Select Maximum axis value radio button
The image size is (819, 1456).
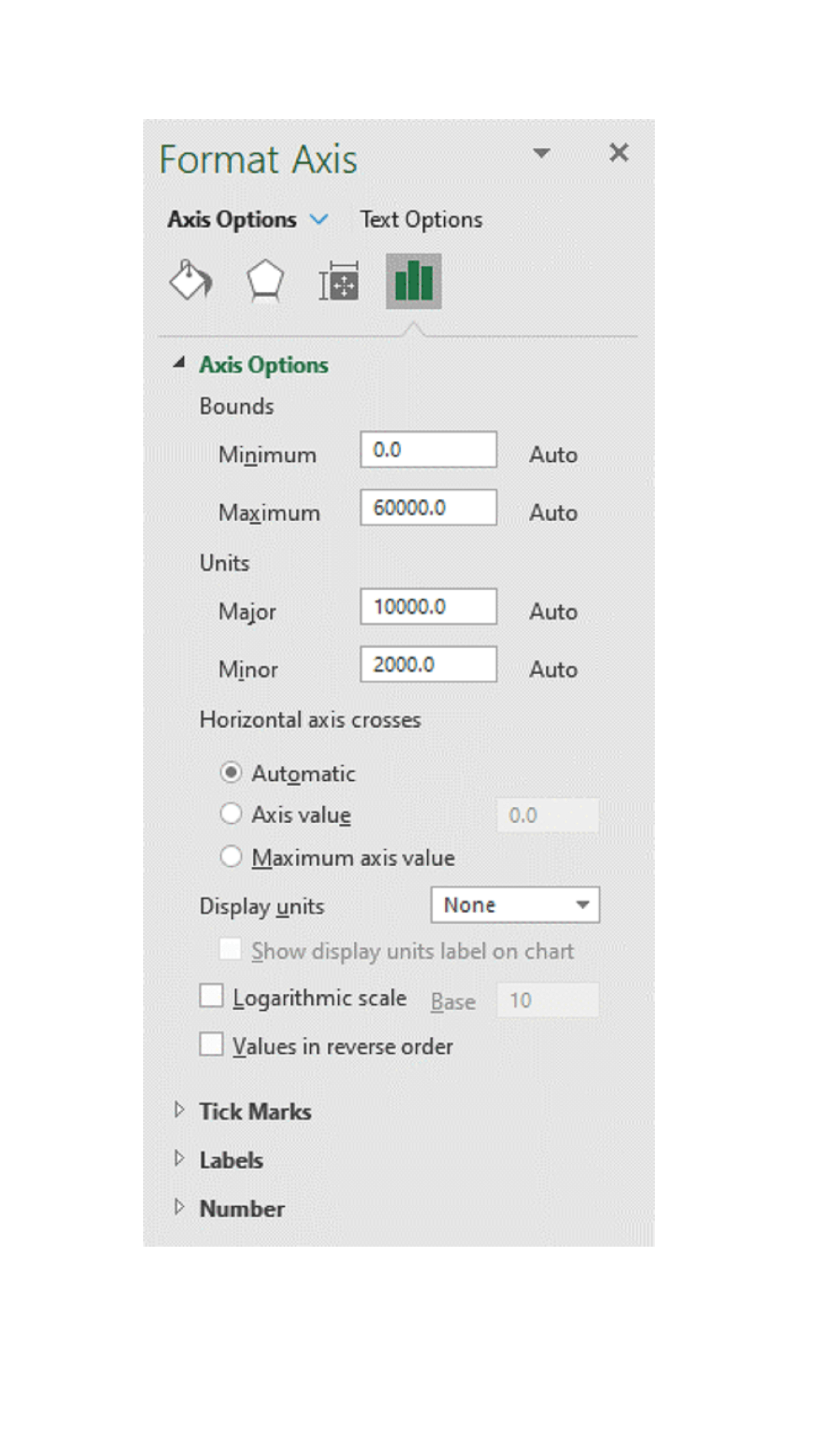tap(231, 857)
